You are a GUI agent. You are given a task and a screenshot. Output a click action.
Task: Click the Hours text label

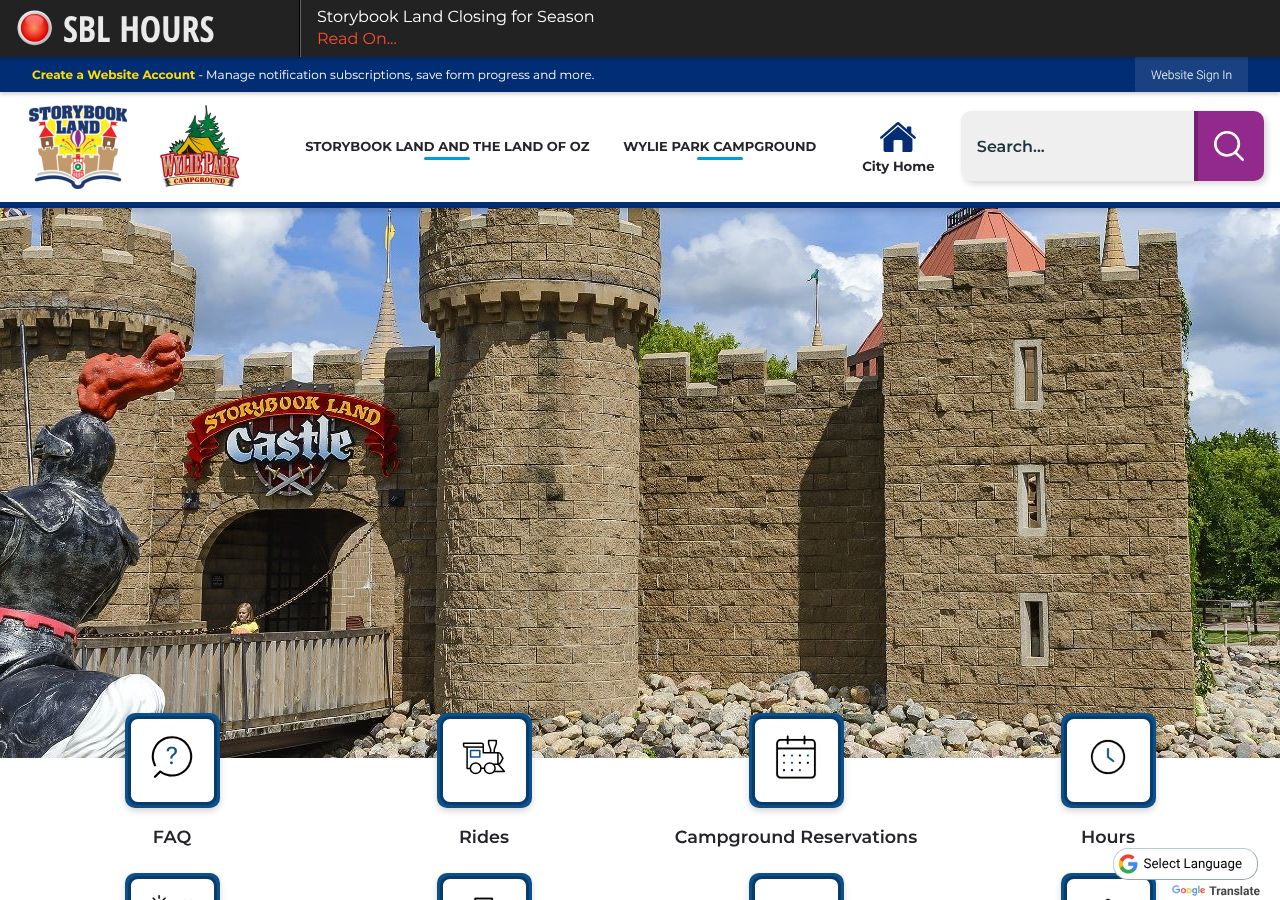coord(1108,837)
